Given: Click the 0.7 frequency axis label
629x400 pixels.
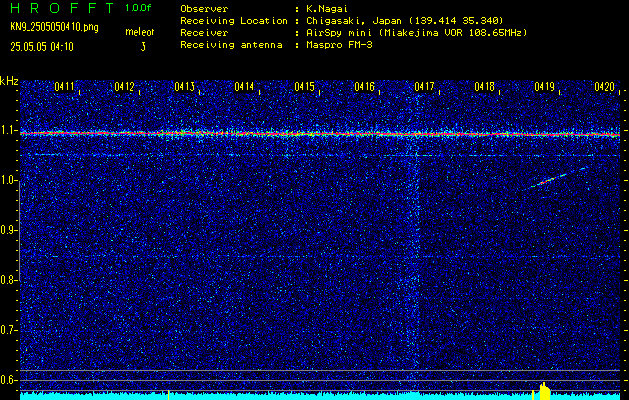Looking at the screenshot, I should click(8, 330).
